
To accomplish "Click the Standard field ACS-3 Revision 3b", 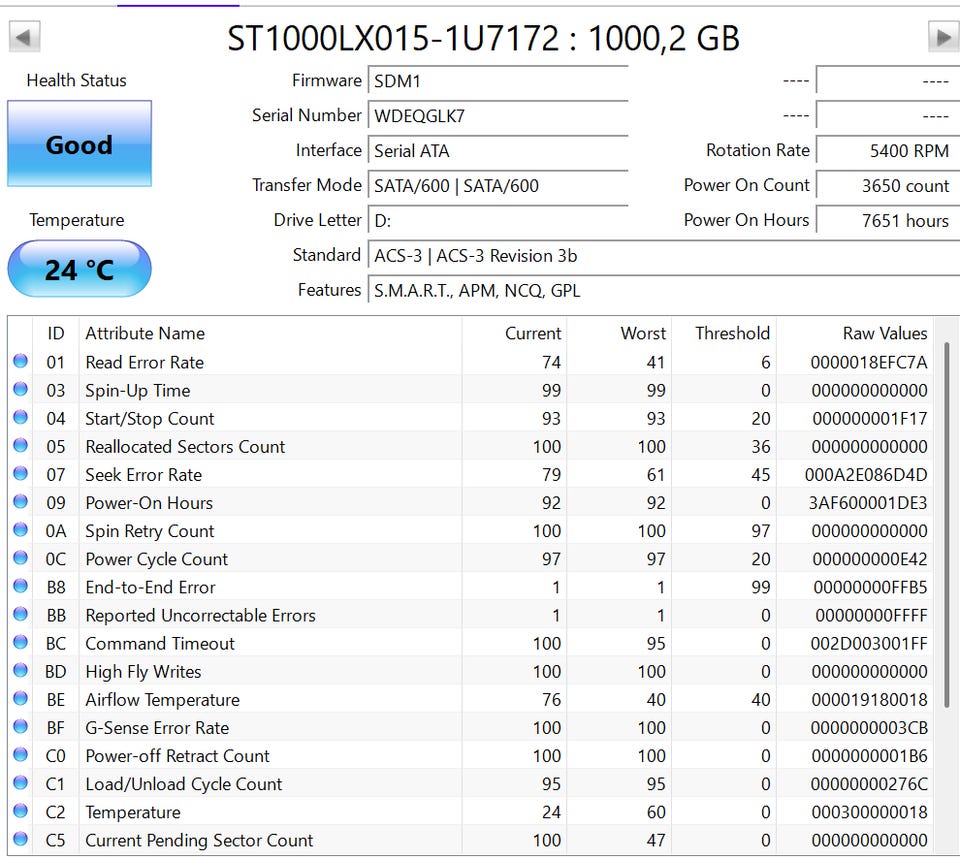I will click(x=664, y=255).
